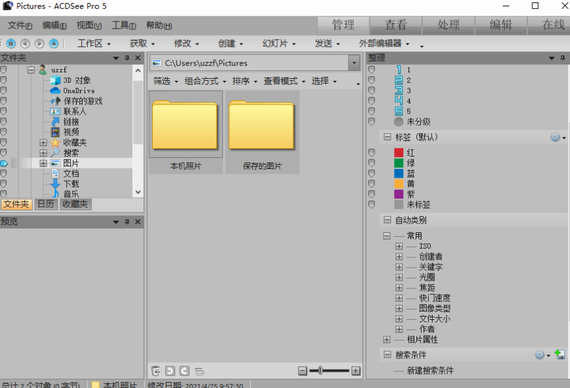Open the 工作区 toolbar button
The width and height of the screenshot is (570, 388).
click(94, 44)
